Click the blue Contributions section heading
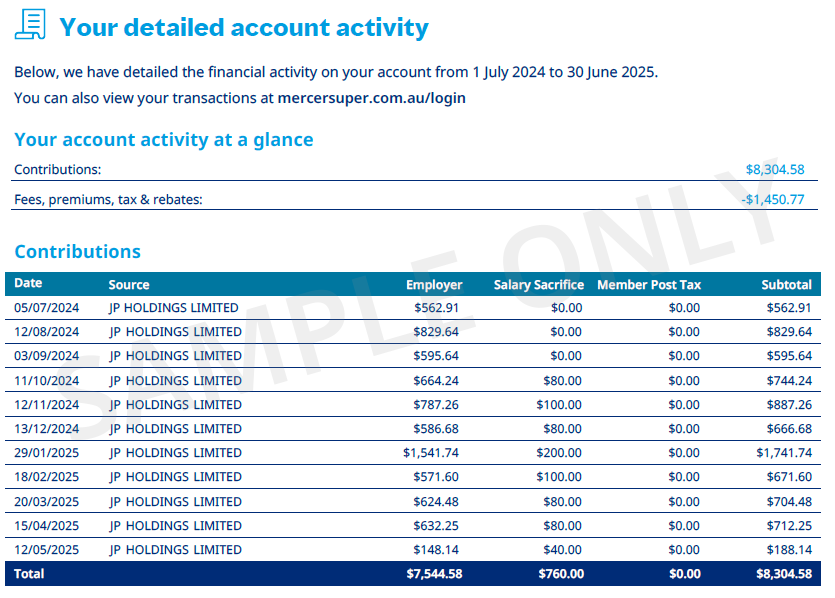835x598 pixels. click(x=77, y=252)
